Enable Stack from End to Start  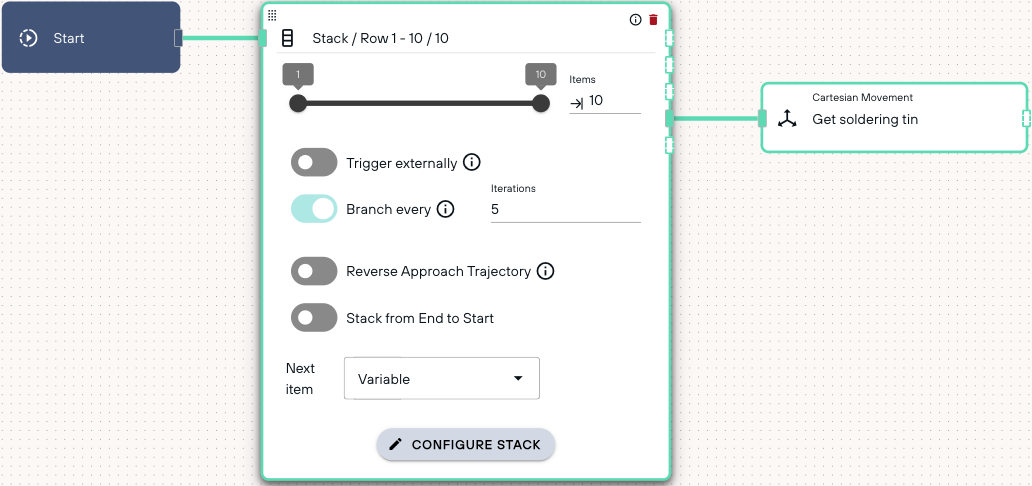(314, 318)
